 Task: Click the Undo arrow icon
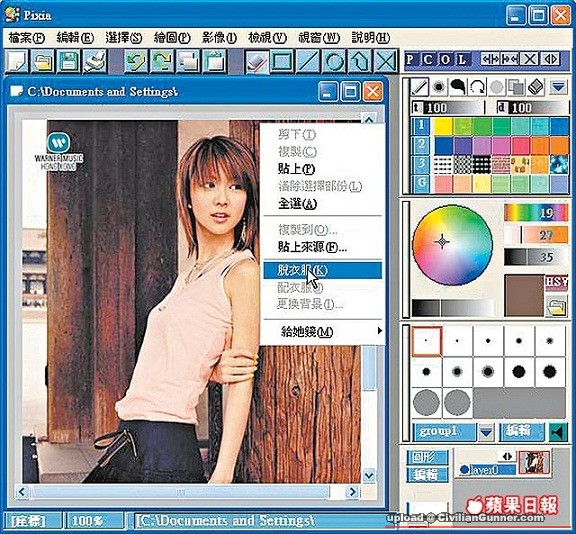click(x=136, y=61)
